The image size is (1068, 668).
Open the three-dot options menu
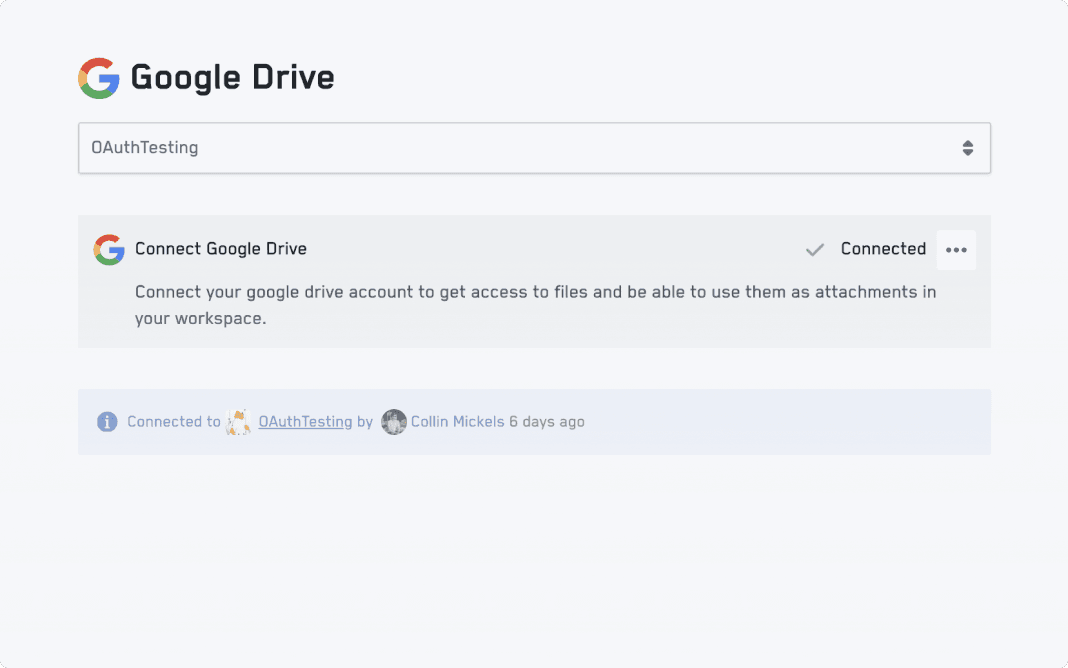(x=956, y=250)
